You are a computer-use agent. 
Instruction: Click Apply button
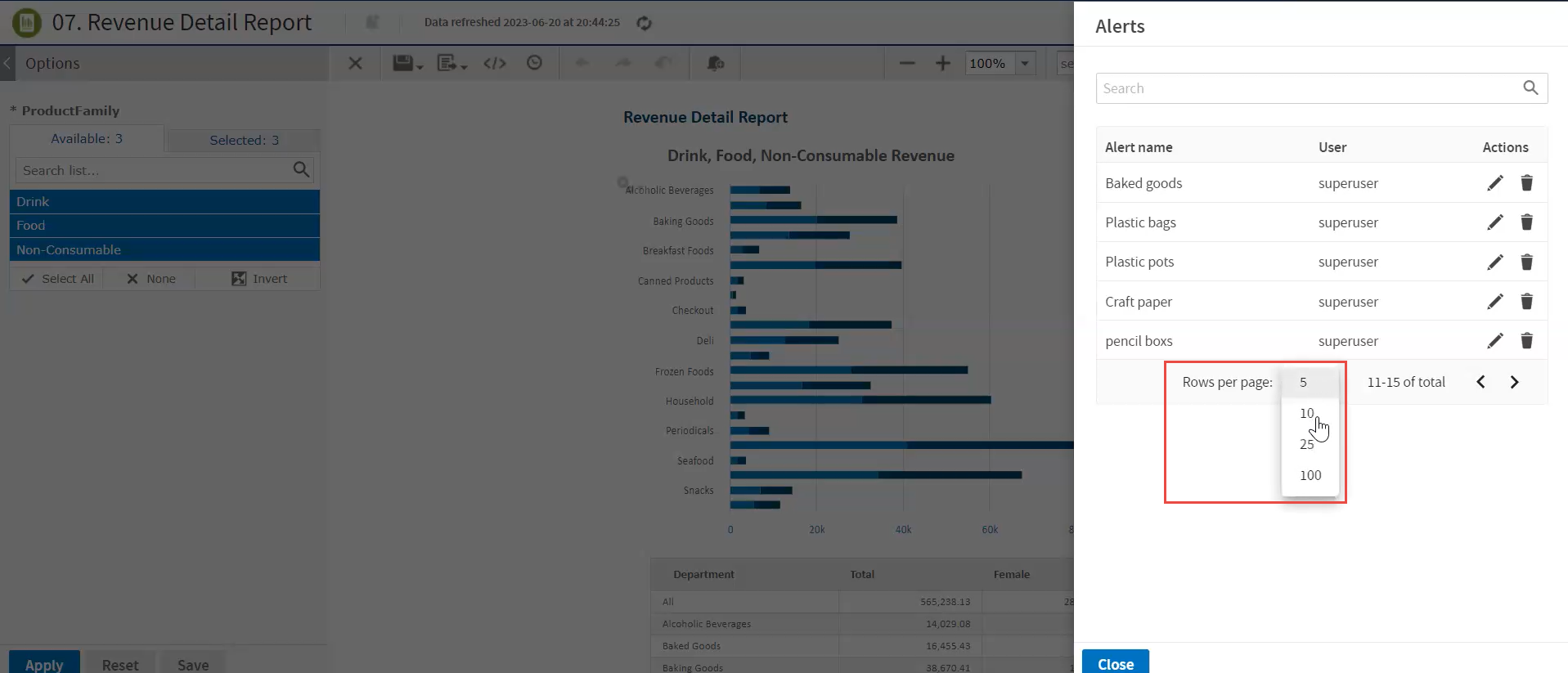pyautogui.click(x=44, y=663)
